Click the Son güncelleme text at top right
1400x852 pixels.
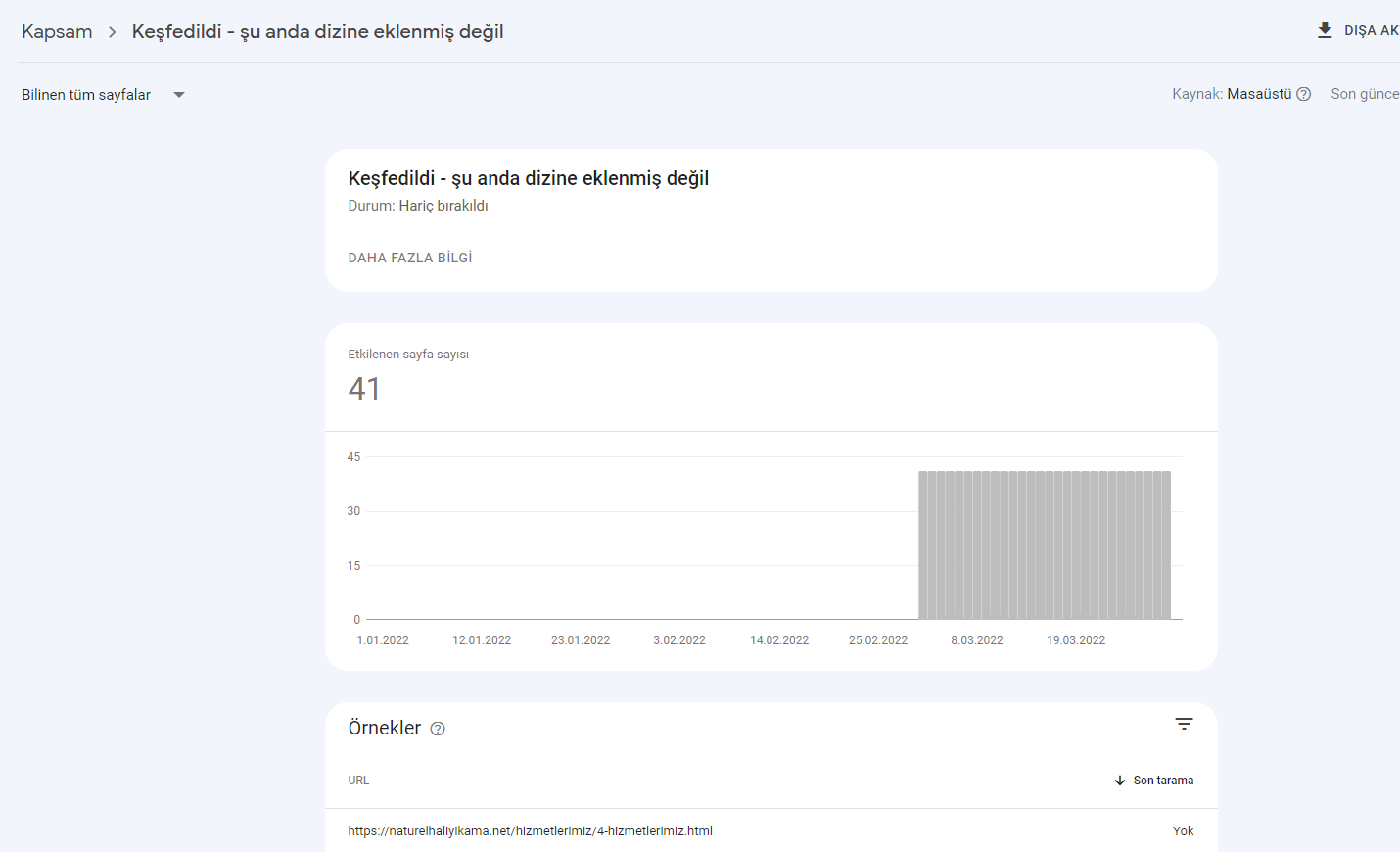coord(1365,94)
